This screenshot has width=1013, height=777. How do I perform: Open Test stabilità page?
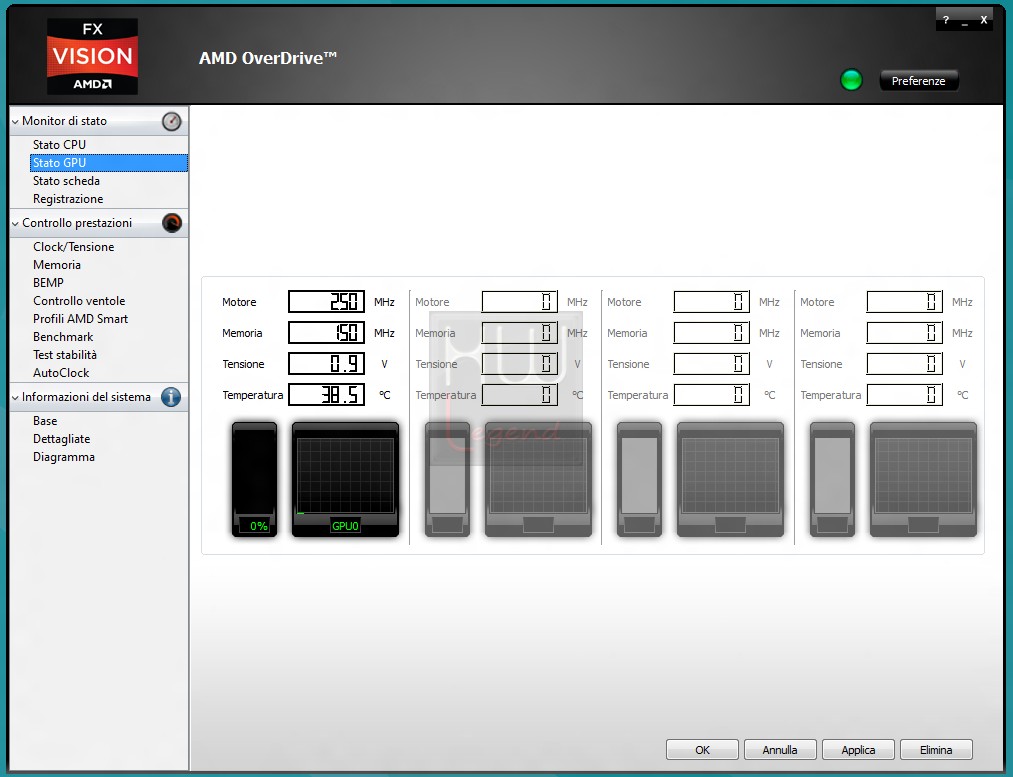tap(65, 355)
